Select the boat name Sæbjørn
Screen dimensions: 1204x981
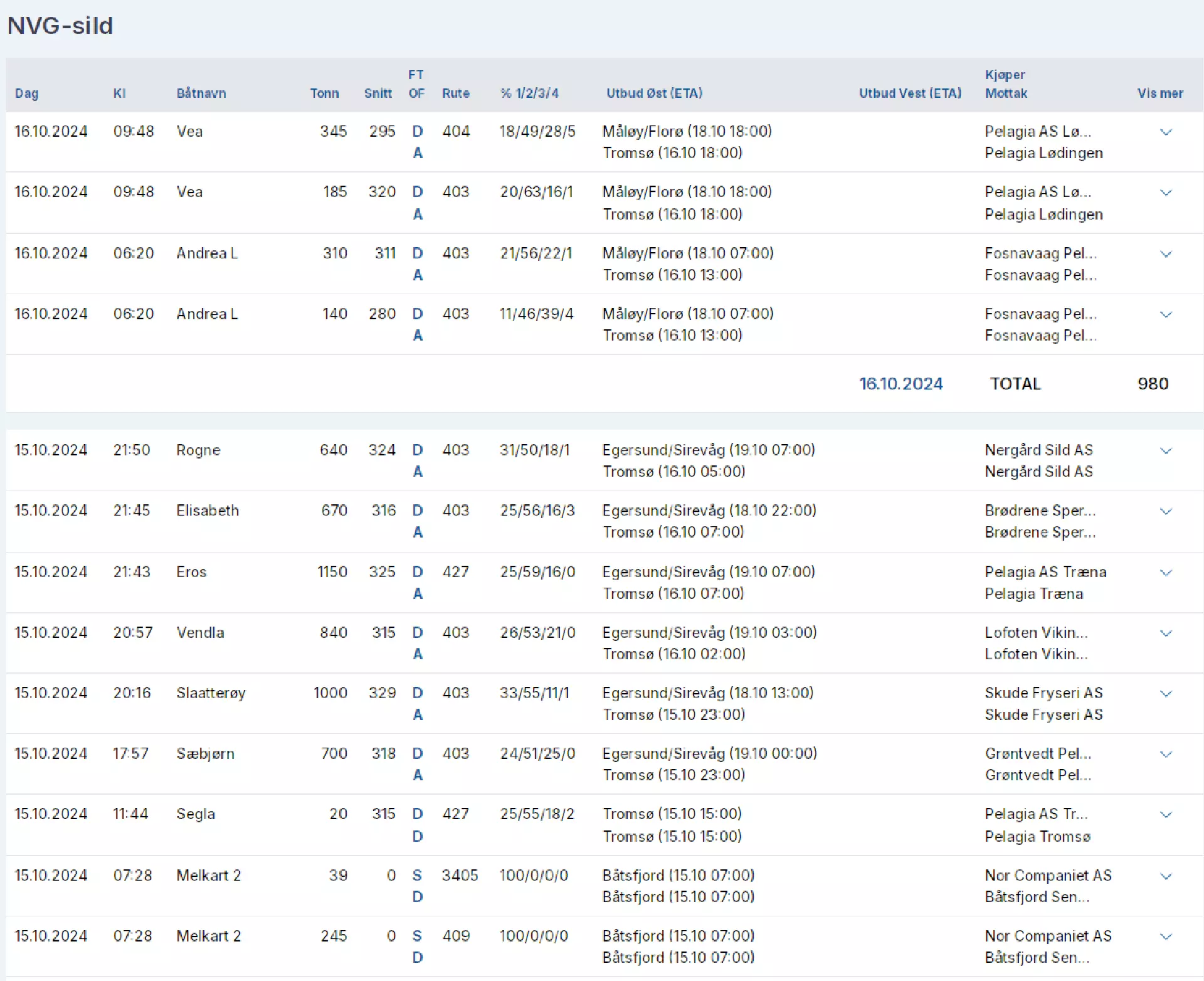pos(205,753)
